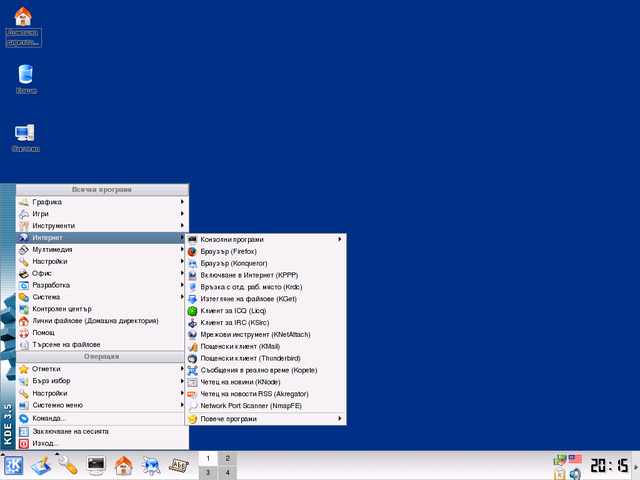Open the KDE K menu button
The image size is (640, 480).
pyautogui.click(x=13, y=465)
